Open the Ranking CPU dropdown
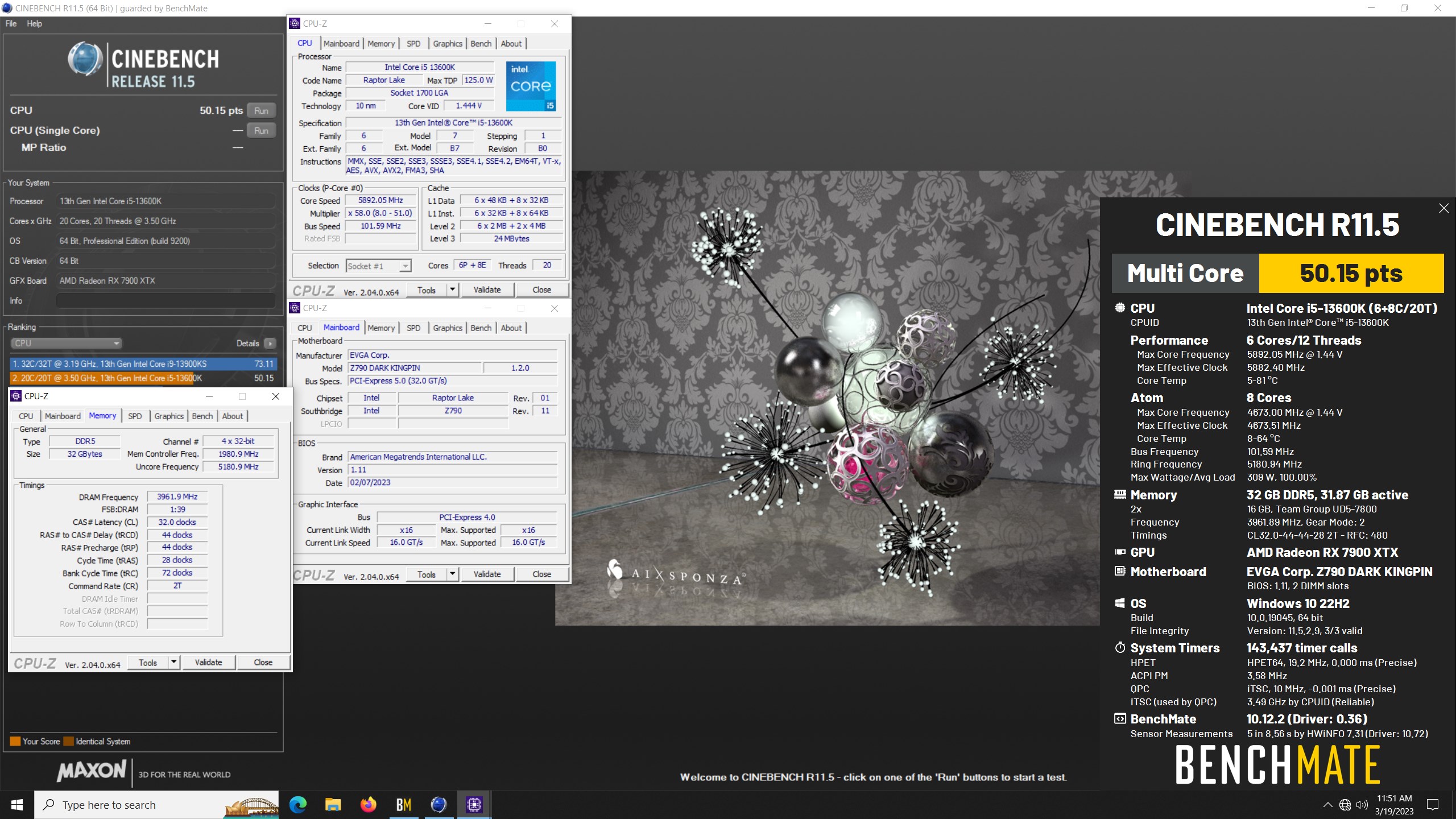The width and height of the screenshot is (1456, 819). click(67, 343)
